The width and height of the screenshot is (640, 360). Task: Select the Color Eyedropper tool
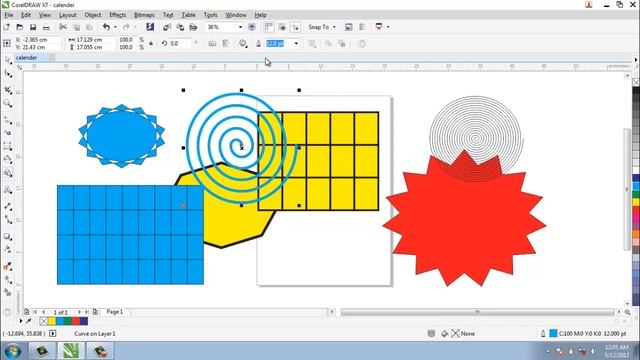point(7,266)
